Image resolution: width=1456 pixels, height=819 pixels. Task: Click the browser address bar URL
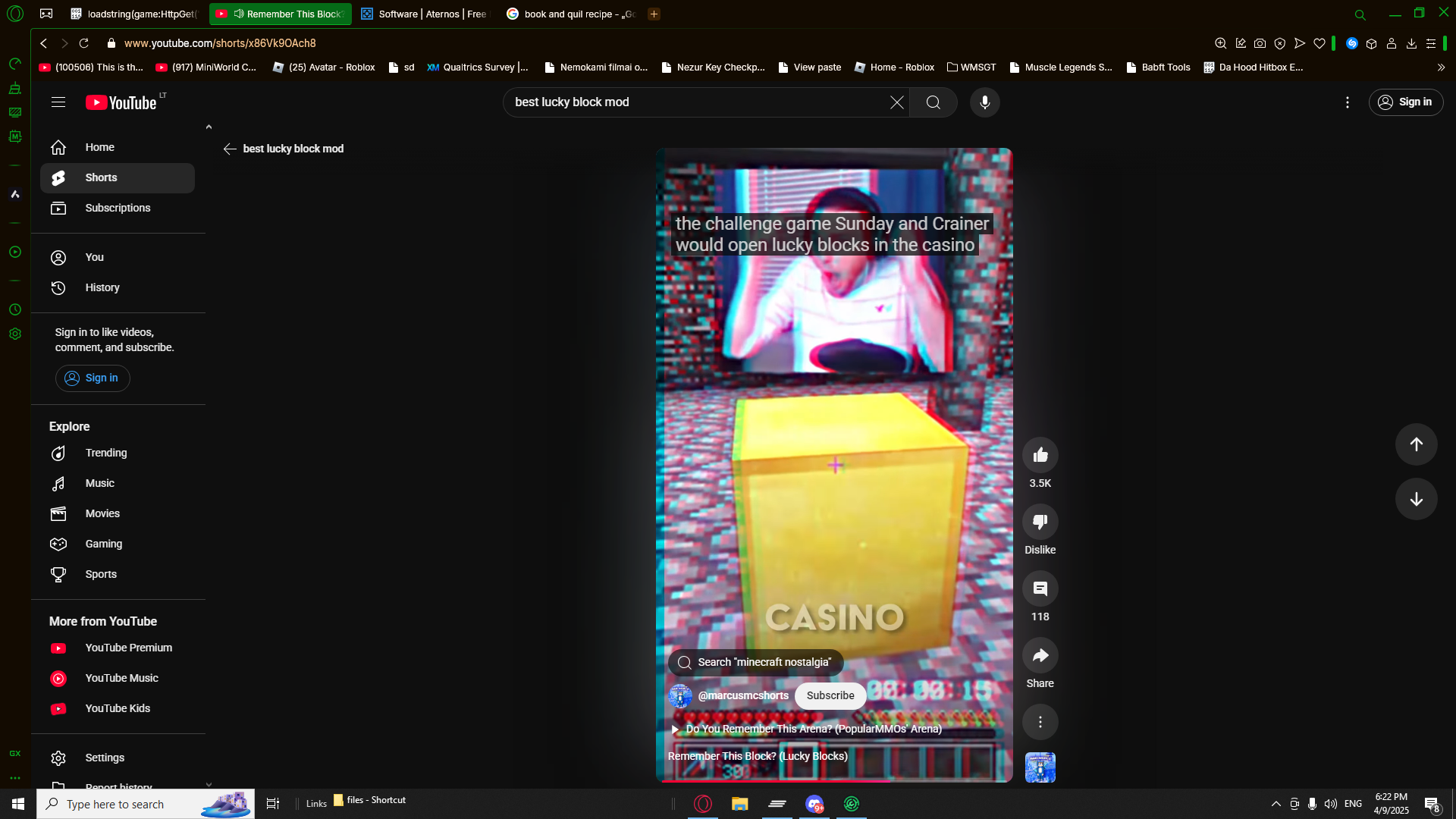pyautogui.click(x=220, y=43)
